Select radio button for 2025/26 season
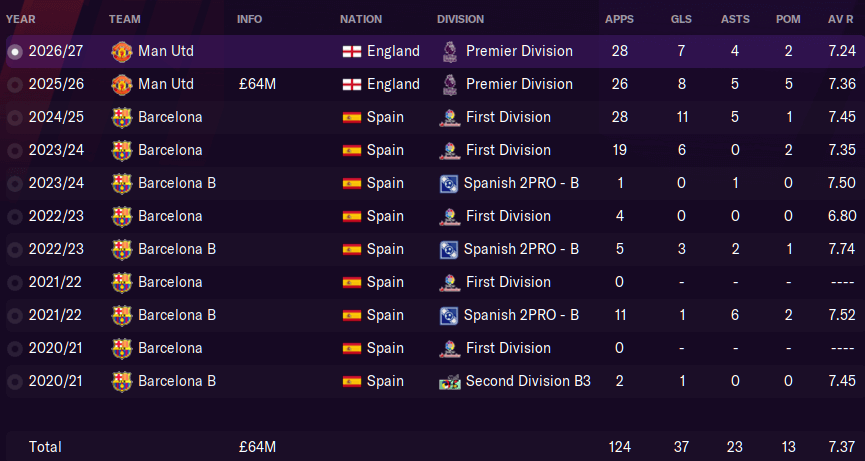 tap(15, 84)
